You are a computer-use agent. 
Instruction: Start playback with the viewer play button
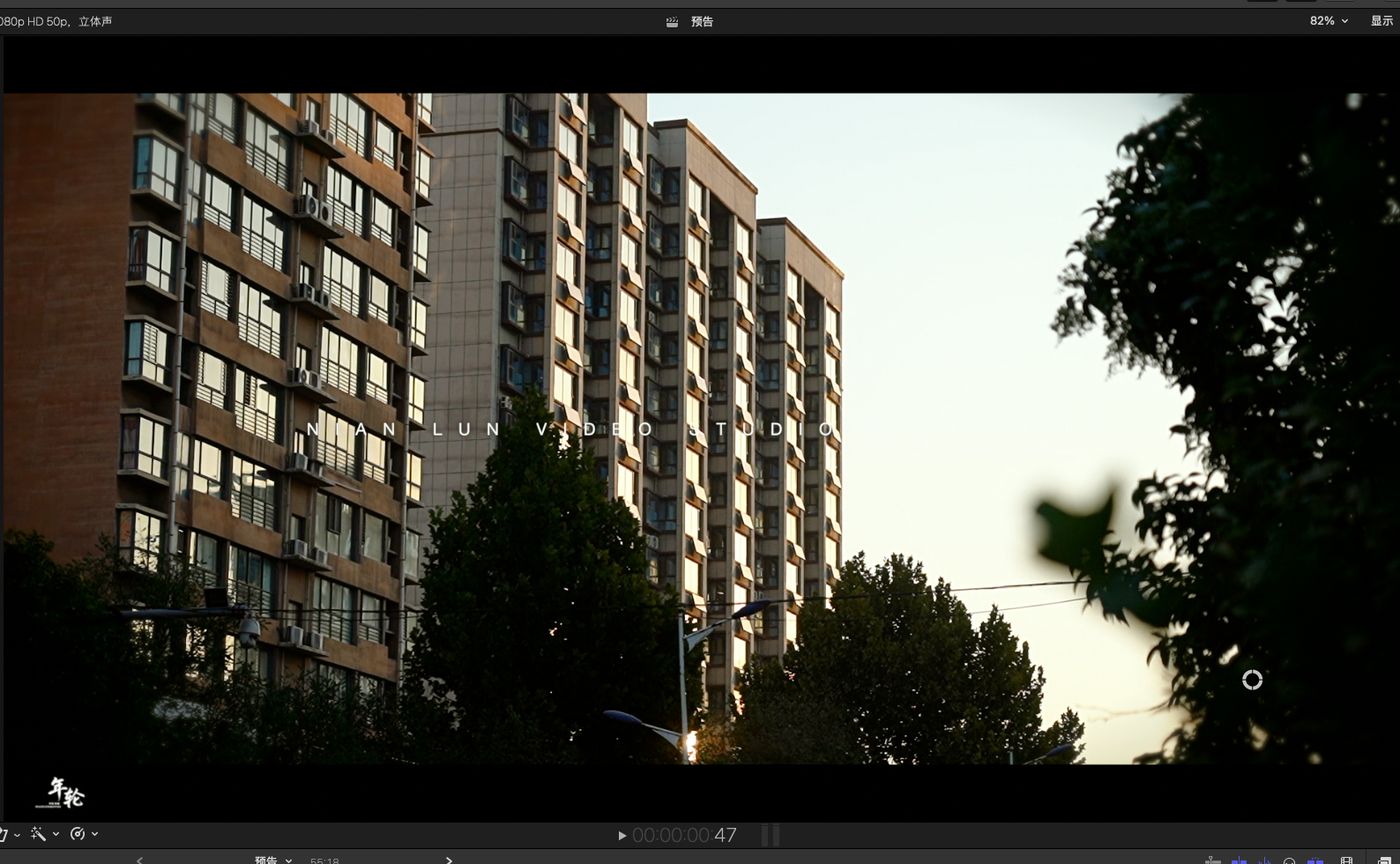622,835
